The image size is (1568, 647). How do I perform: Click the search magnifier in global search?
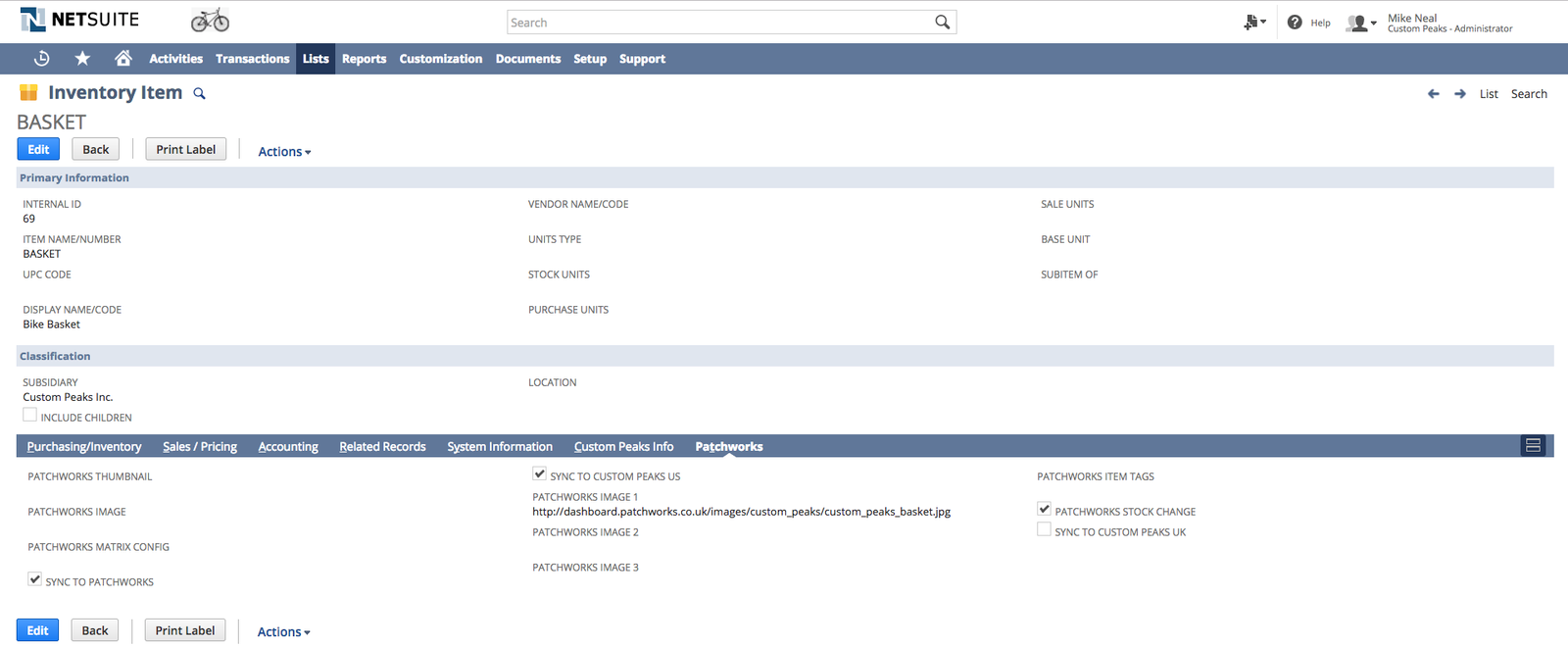coord(942,23)
